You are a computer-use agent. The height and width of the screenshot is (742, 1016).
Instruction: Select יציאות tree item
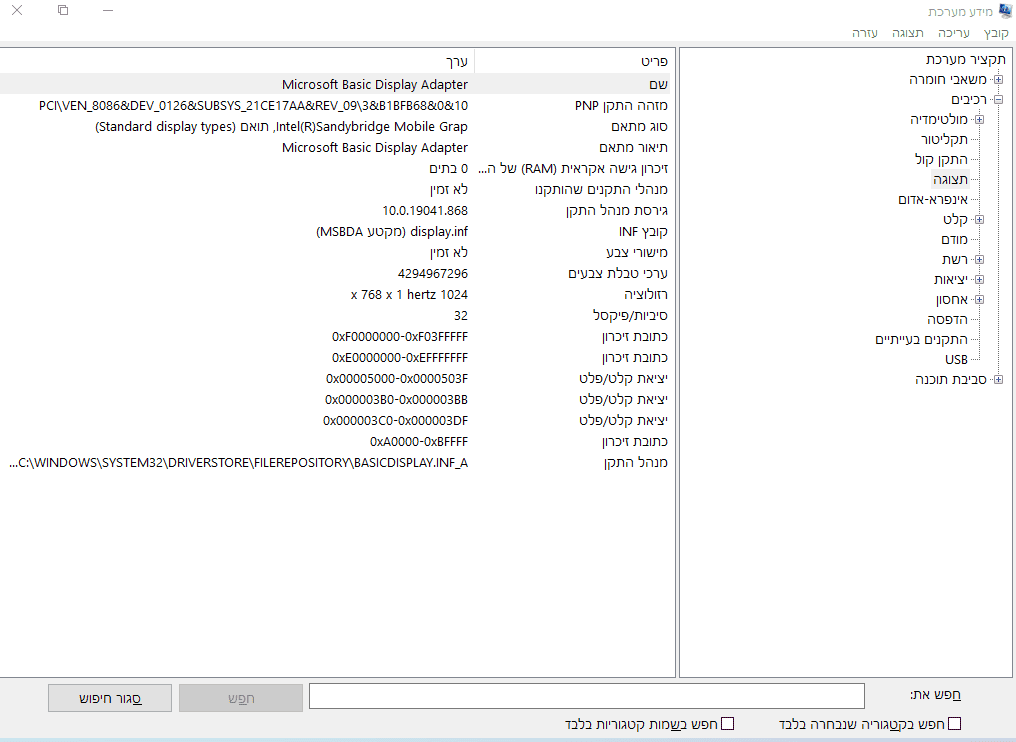(x=951, y=280)
